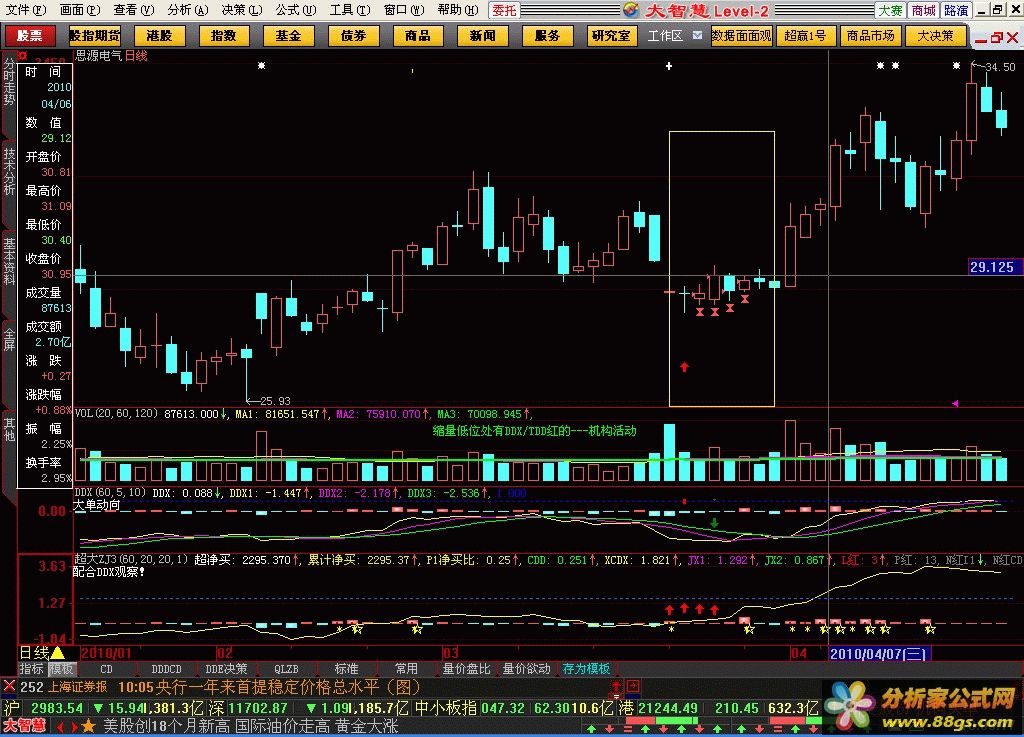Image resolution: width=1024 pixels, height=737 pixels.
Task: Click the 委托 trading button
Action: 505,10
